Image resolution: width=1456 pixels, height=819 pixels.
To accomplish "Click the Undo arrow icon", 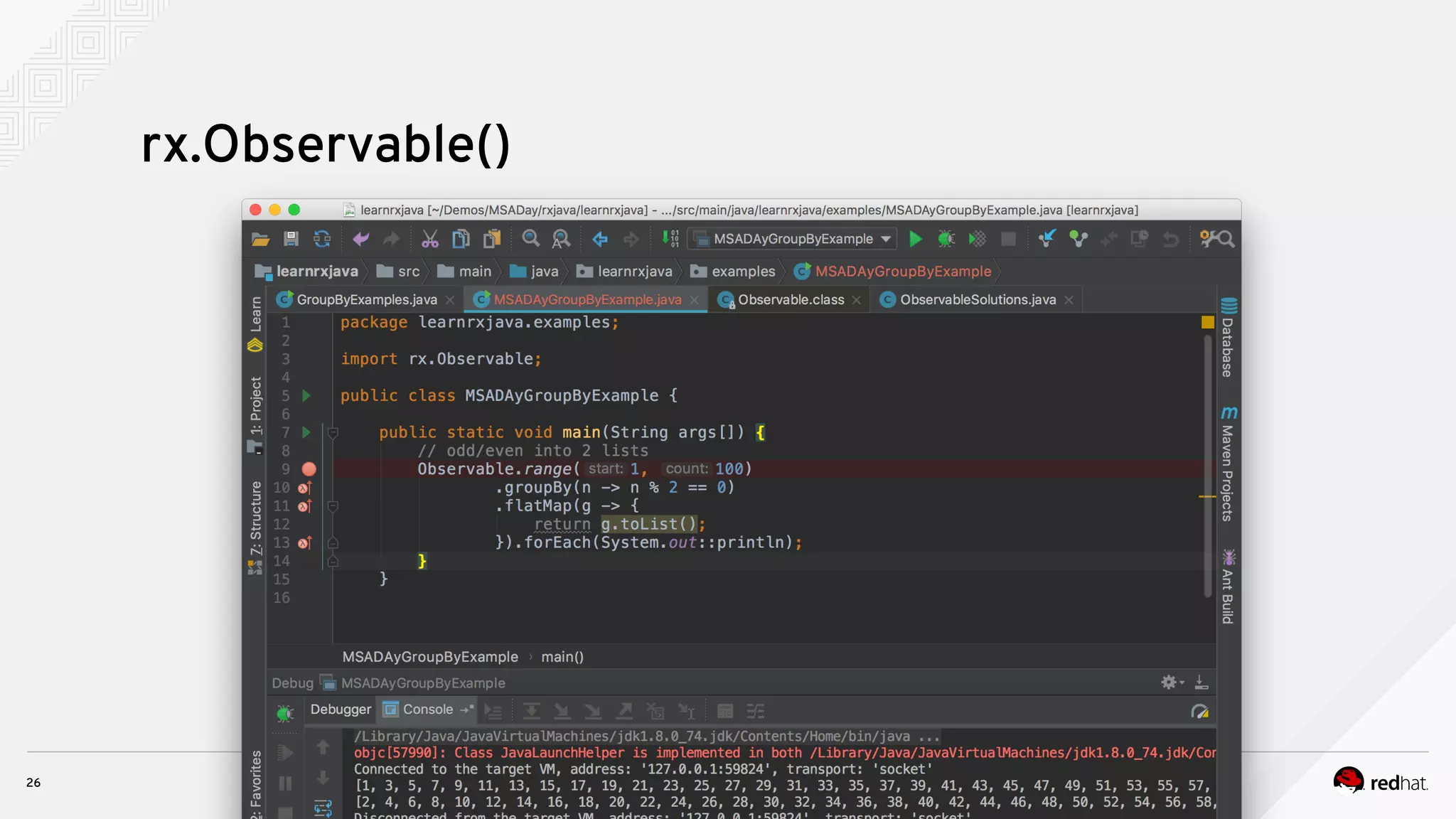I will click(x=361, y=240).
